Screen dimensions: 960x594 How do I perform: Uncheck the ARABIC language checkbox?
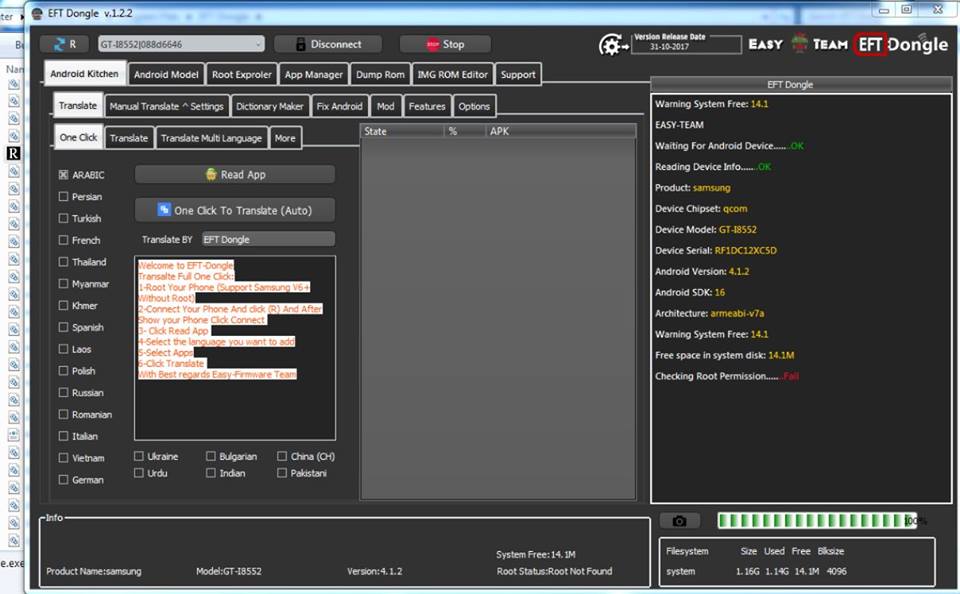click(62, 174)
